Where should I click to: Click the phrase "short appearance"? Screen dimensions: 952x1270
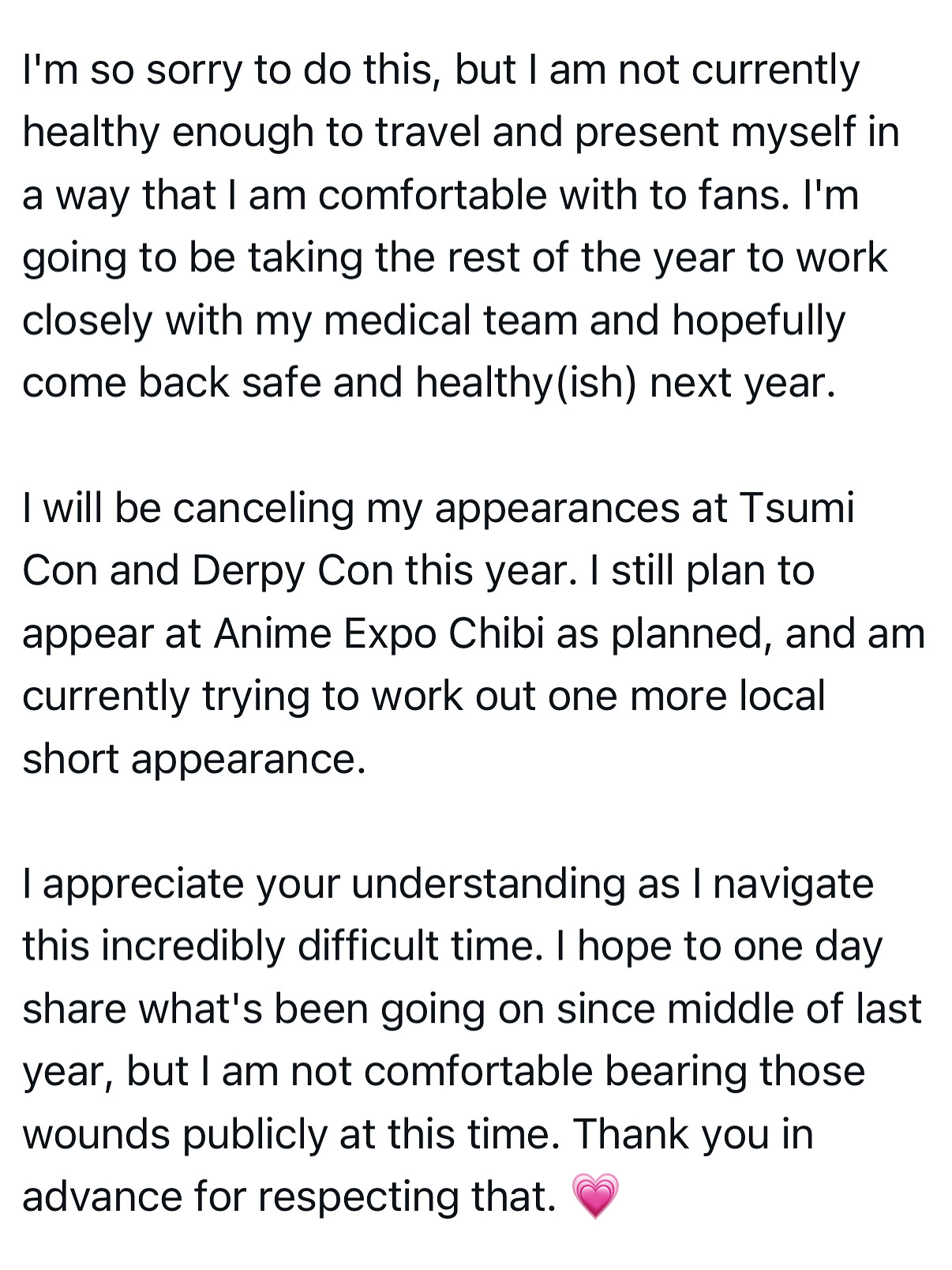click(193, 759)
